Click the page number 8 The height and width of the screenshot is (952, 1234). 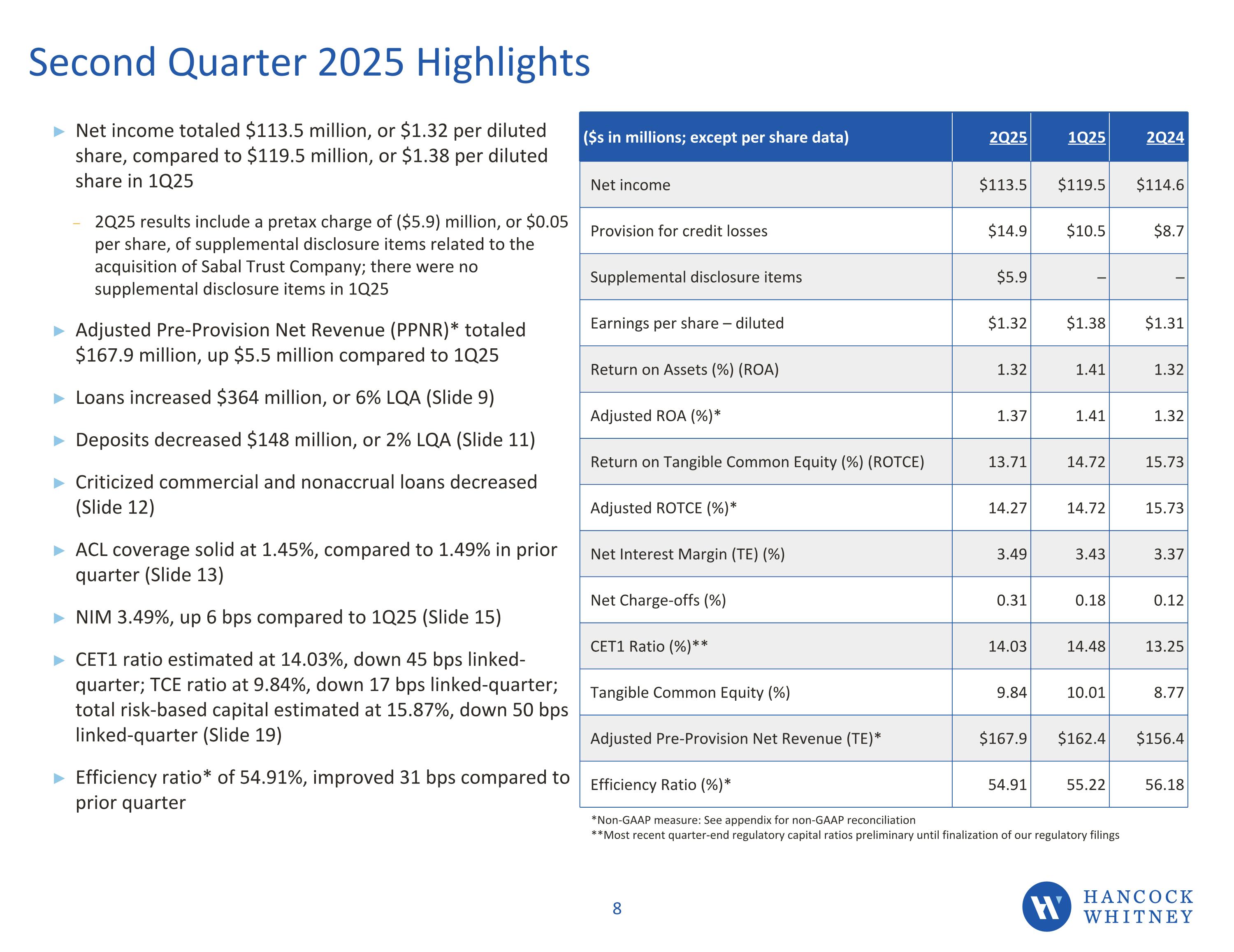pyautogui.click(x=617, y=908)
